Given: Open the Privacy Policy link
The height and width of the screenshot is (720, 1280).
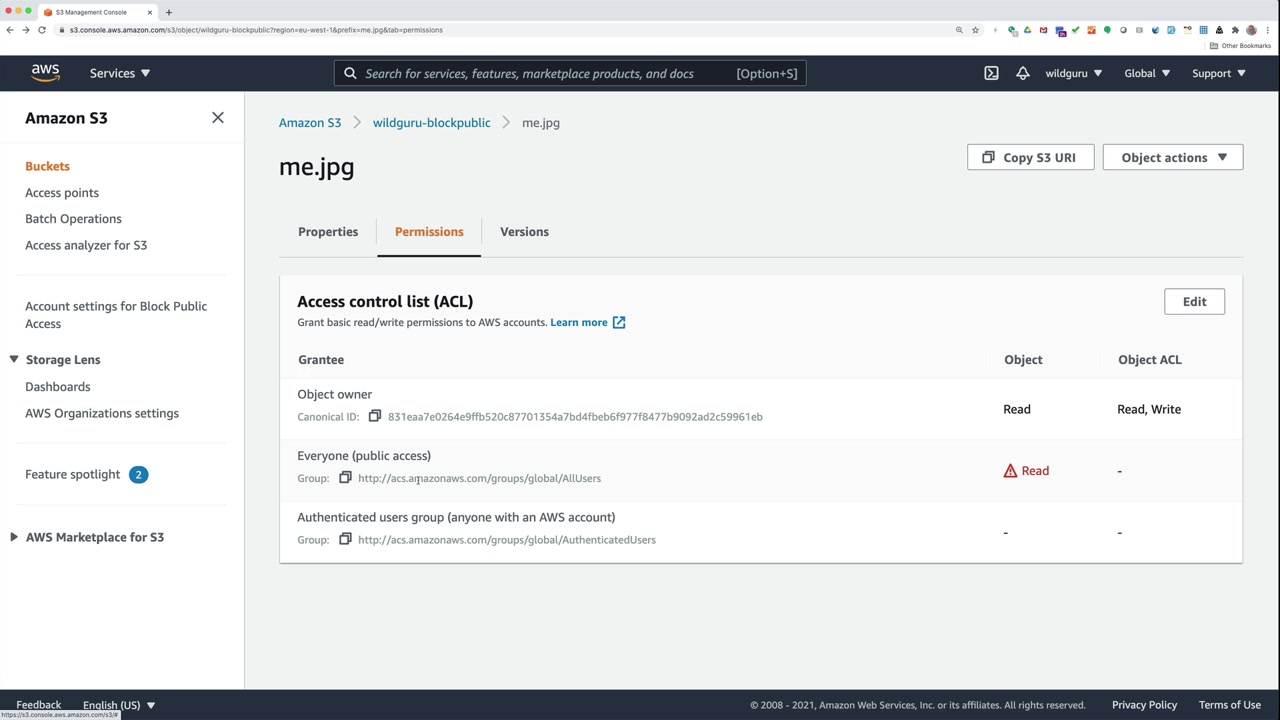Looking at the screenshot, I should 1144,705.
